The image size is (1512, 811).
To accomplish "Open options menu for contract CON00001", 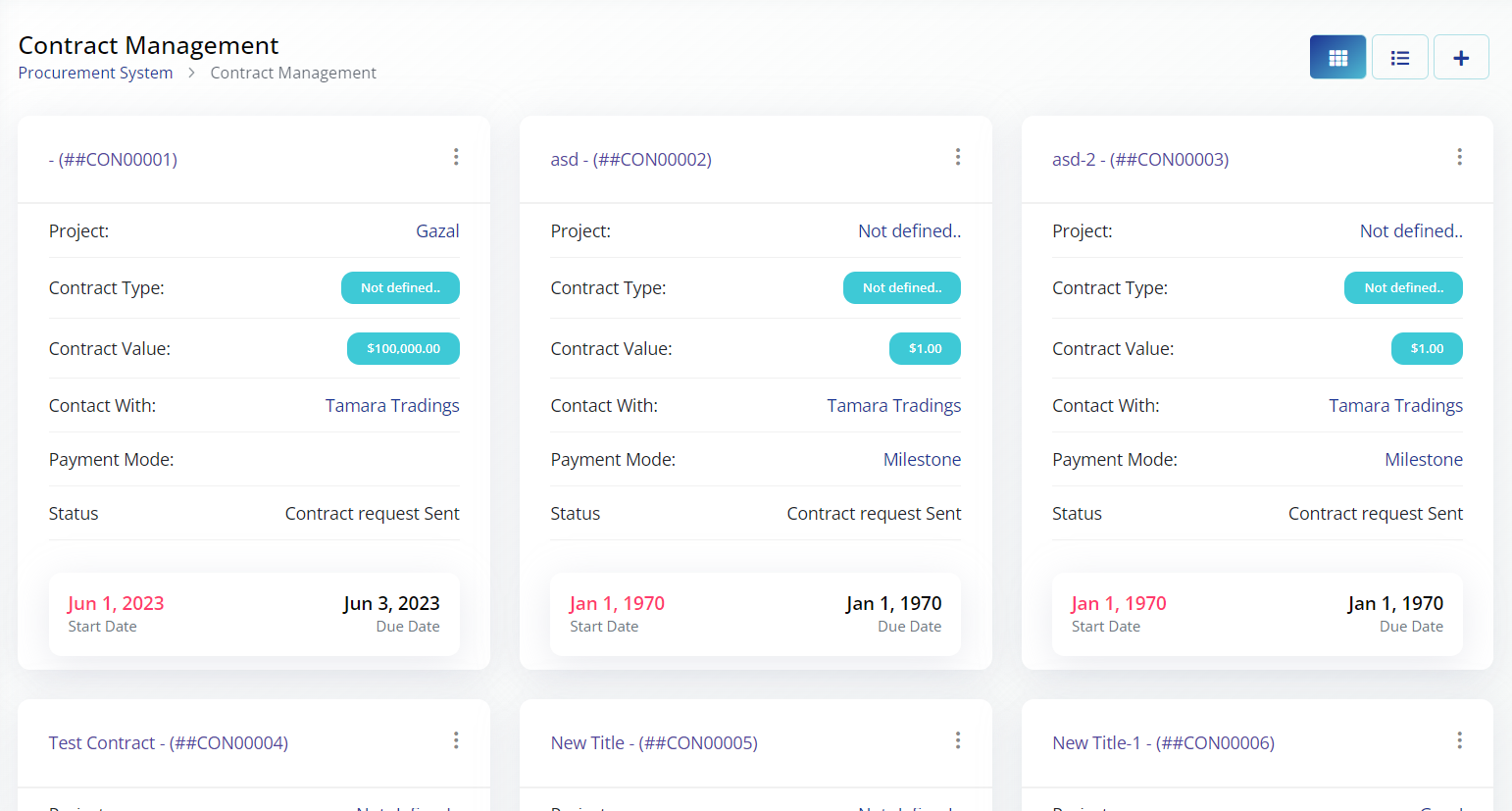I will point(456,157).
